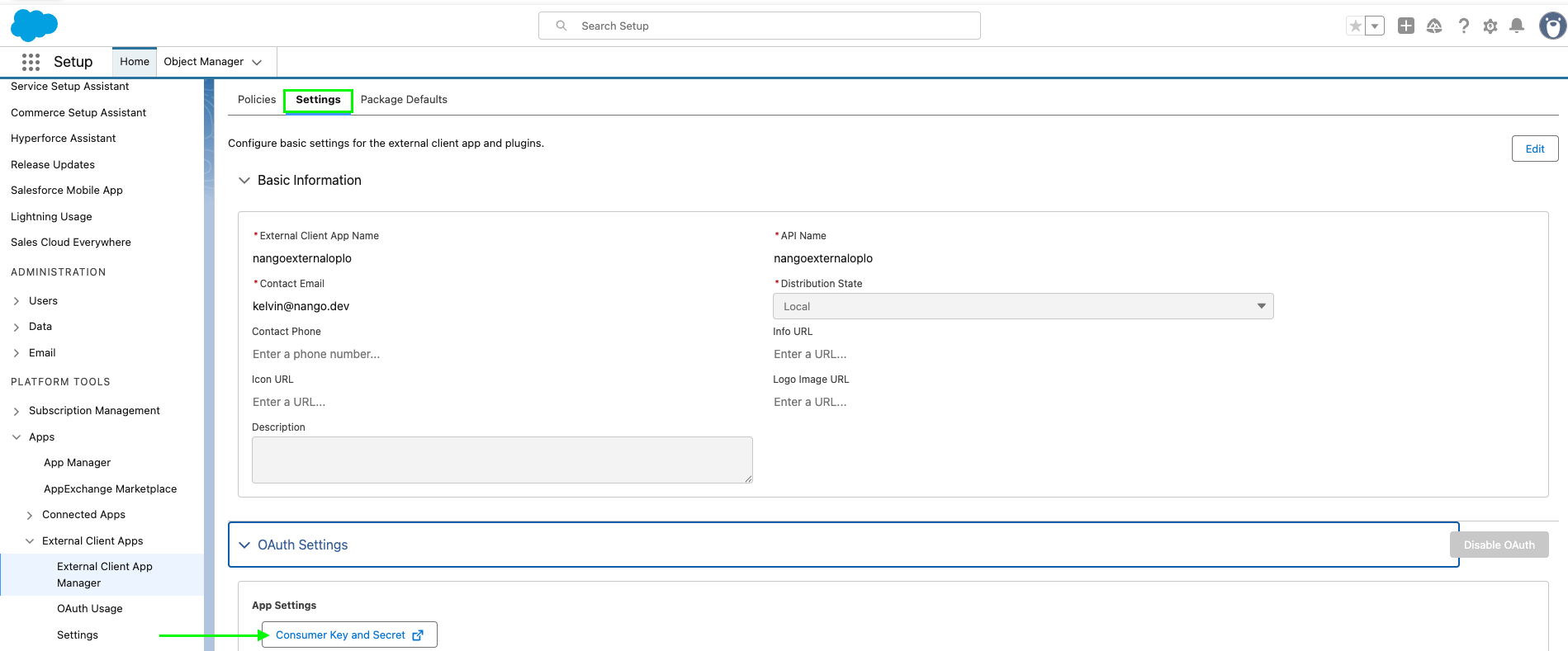The image size is (1568, 651).
Task: Click the Icon URL field
Action: pyautogui.click(x=502, y=402)
